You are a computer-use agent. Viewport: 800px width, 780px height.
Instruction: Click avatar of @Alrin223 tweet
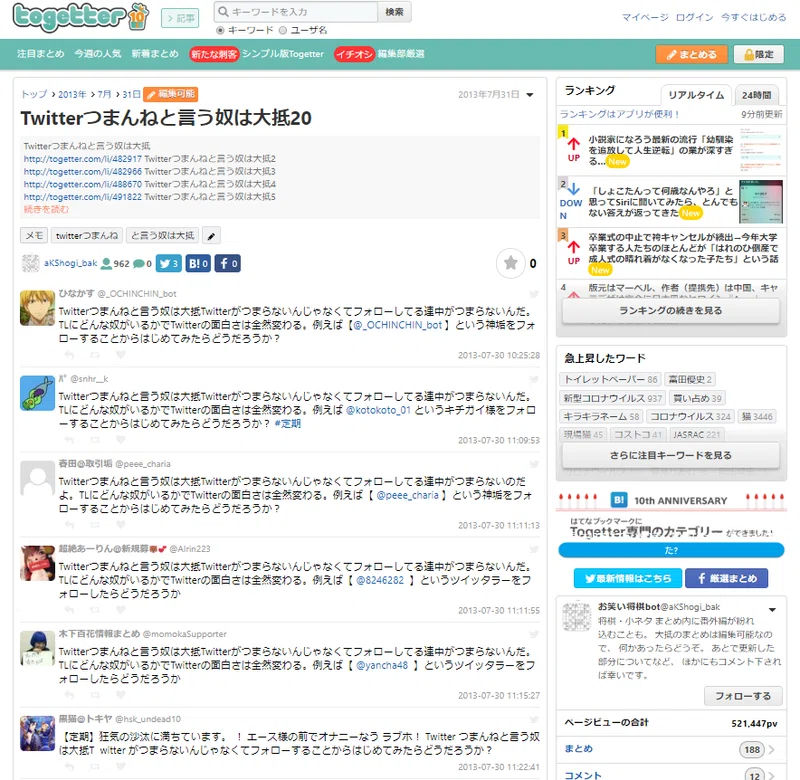tap(37, 563)
